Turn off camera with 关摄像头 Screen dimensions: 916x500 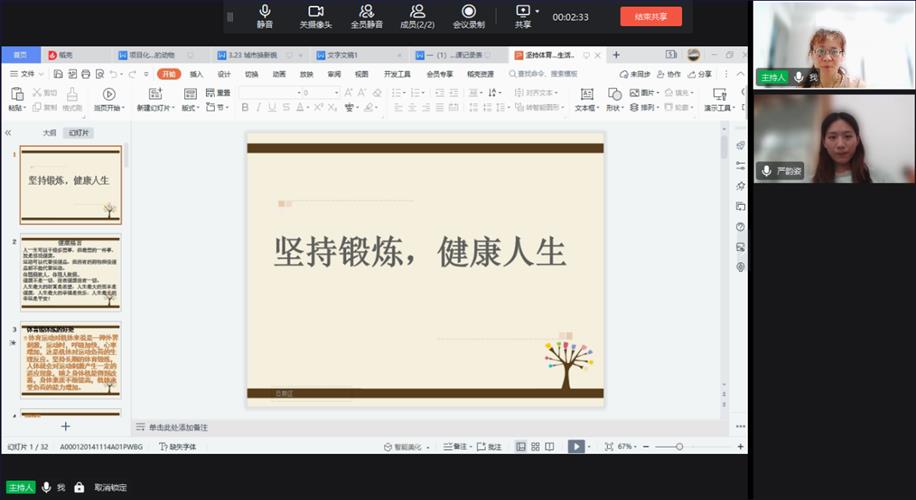[x=315, y=16]
